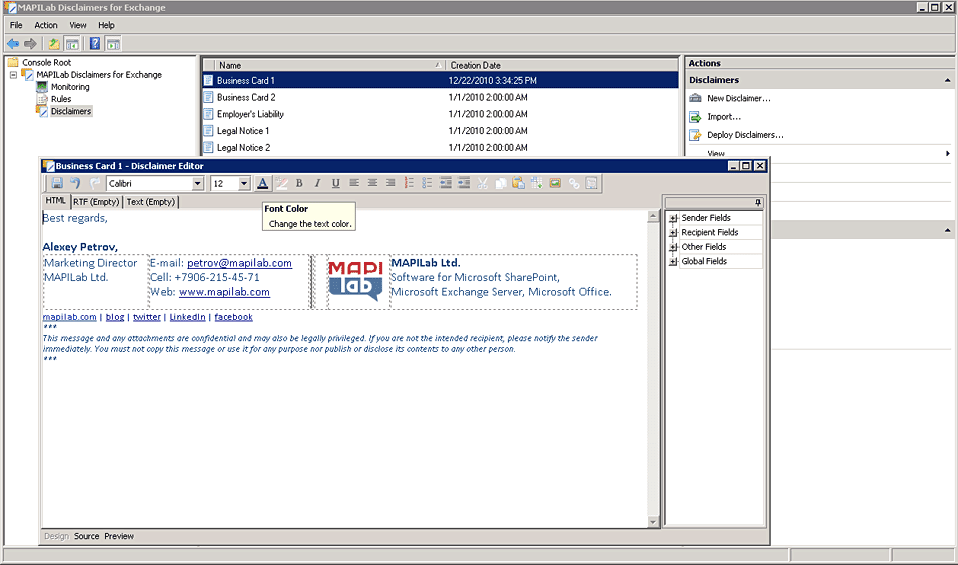Image resolution: width=958 pixels, height=565 pixels.
Task: Open the Calibri font name dropdown
Action: pyautogui.click(x=197, y=183)
